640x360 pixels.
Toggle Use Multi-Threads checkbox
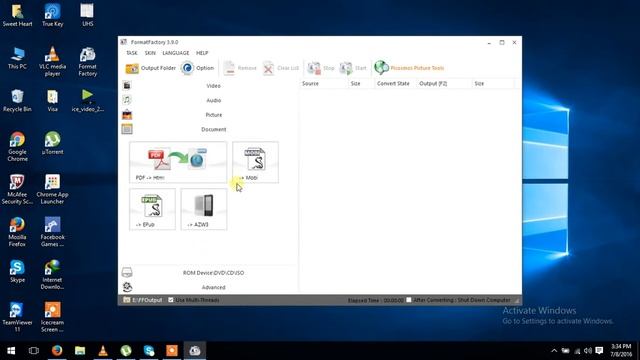tap(171, 300)
